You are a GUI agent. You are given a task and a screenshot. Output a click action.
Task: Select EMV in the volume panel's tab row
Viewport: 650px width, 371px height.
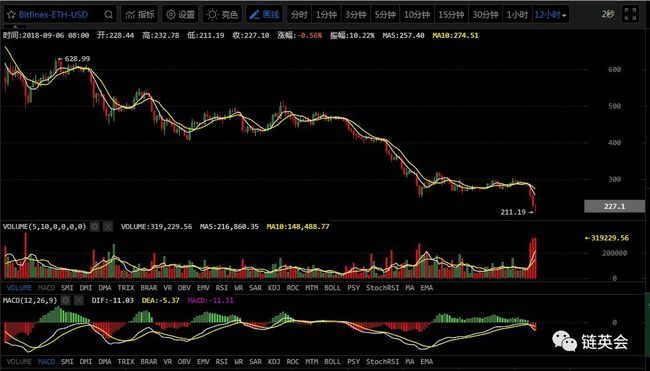[x=203, y=287]
